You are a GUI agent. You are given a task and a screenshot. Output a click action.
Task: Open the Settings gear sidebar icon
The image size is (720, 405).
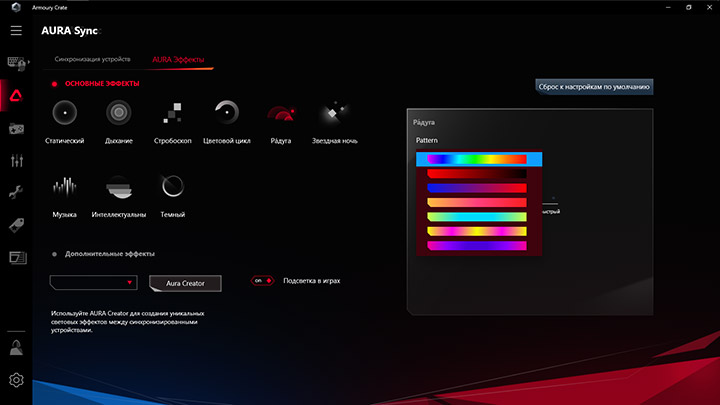pyautogui.click(x=16, y=380)
